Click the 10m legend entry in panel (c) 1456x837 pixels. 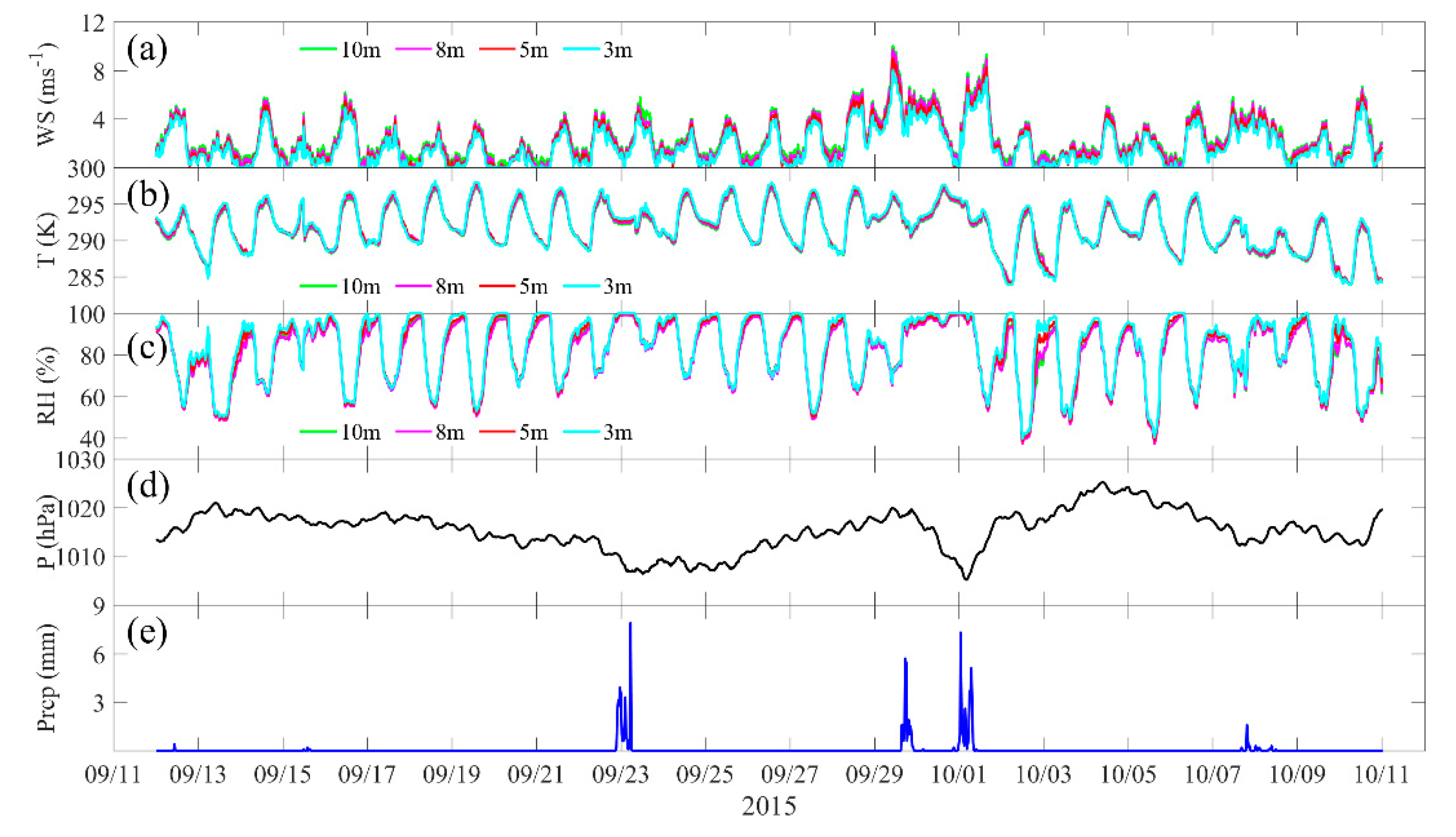(x=340, y=431)
